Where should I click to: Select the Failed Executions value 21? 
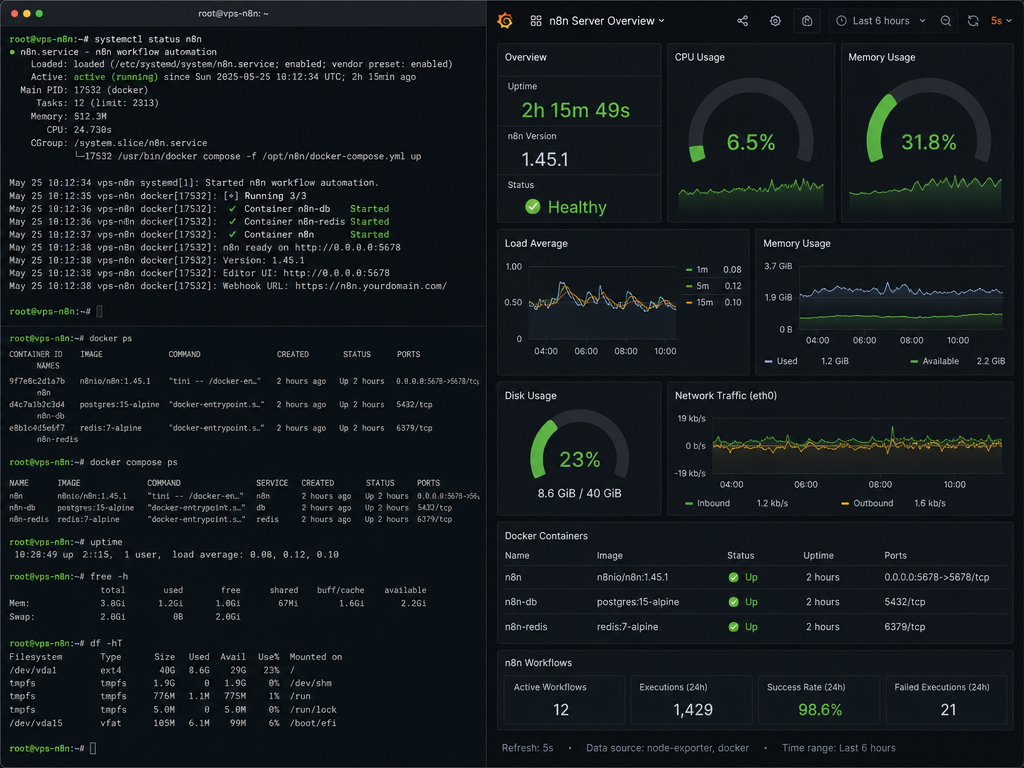[x=948, y=710]
